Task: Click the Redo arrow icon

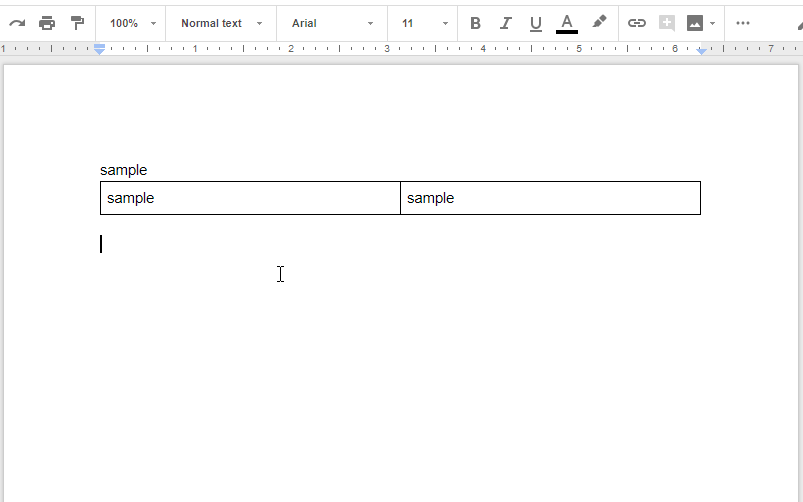Action: [17, 23]
